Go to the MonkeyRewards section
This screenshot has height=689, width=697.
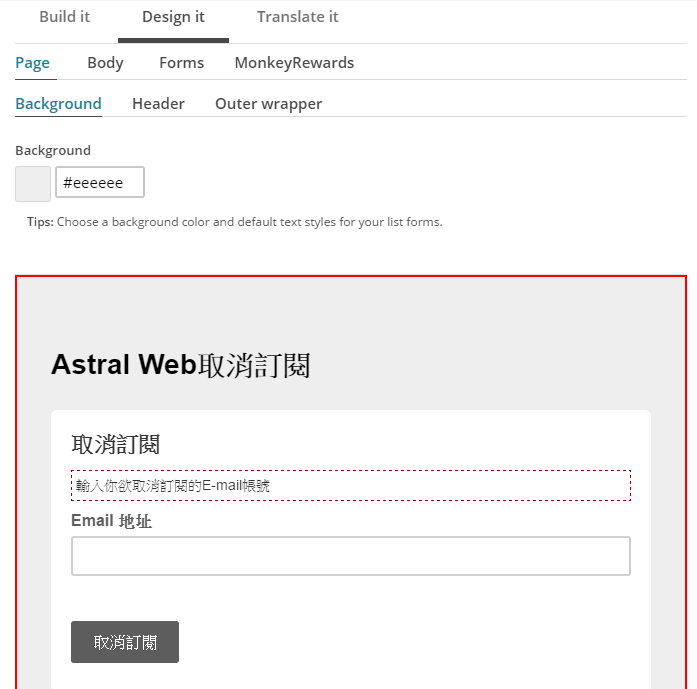[x=294, y=63]
